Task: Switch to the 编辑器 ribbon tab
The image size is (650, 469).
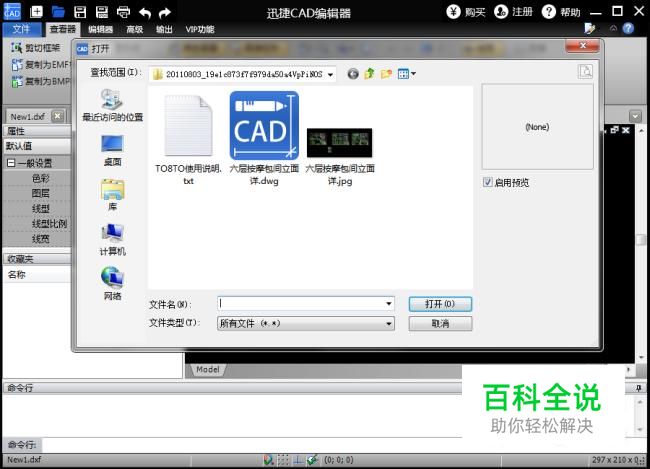Action: pos(101,29)
